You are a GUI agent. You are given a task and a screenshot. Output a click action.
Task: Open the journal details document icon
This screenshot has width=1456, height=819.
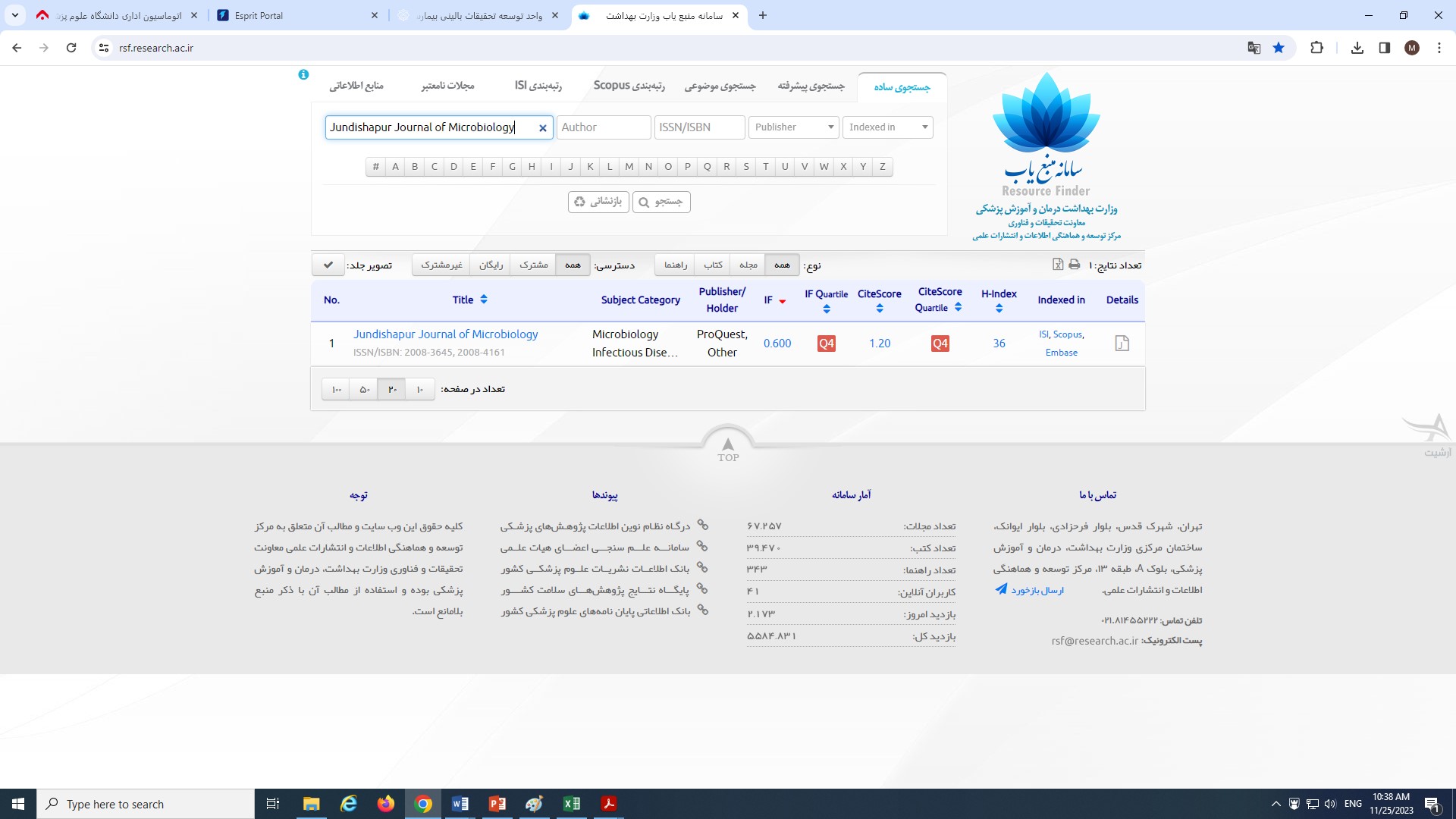pyautogui.click(x=1122, y=344)
